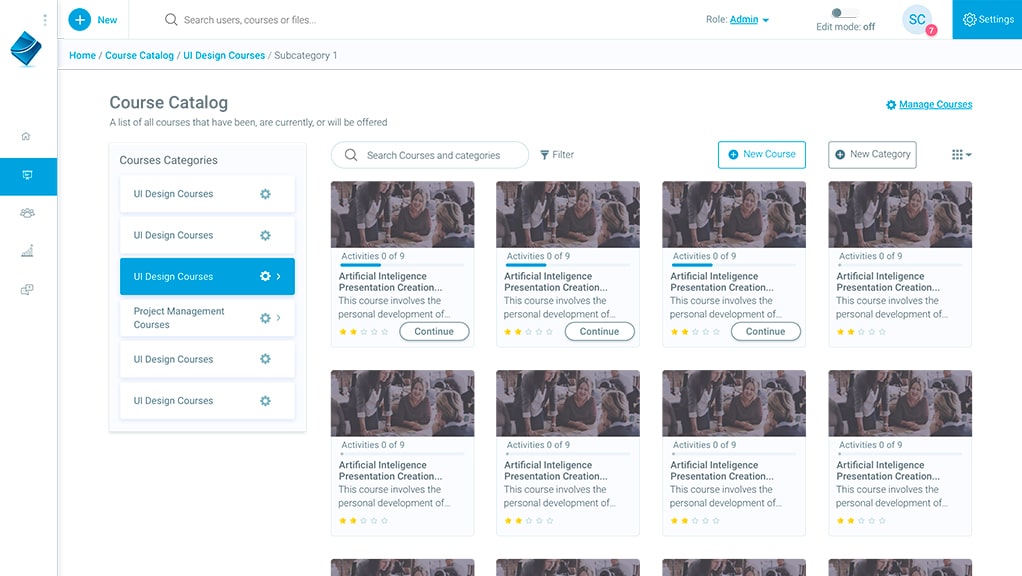This screenshot has width=1022, height=576.
Task: Click the 'Course Catalog' page title
Action: click(169, 102)
